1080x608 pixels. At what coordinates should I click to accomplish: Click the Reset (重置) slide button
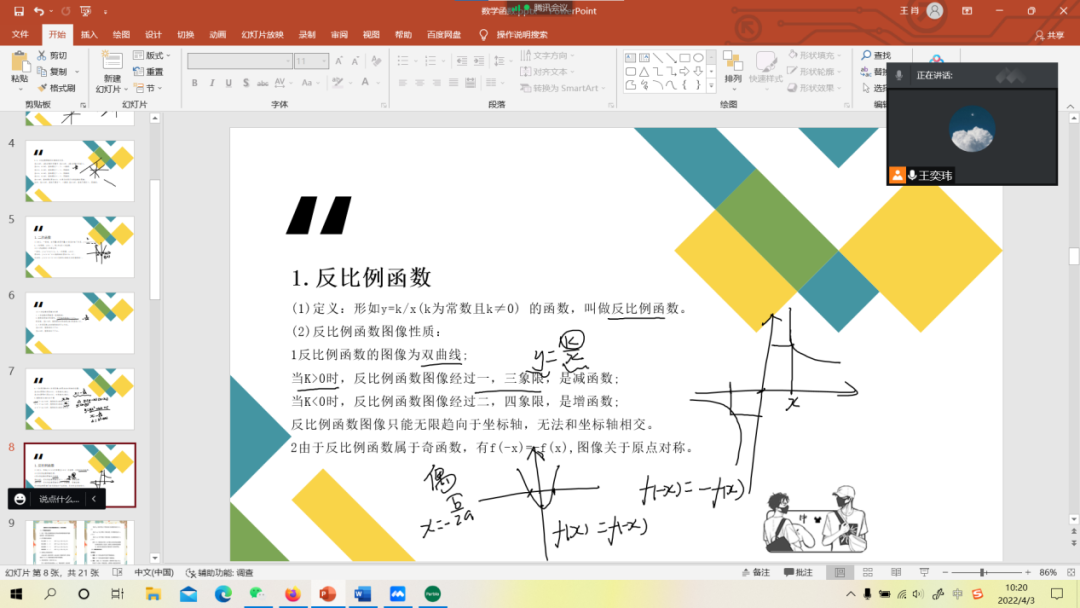point(149,72)
